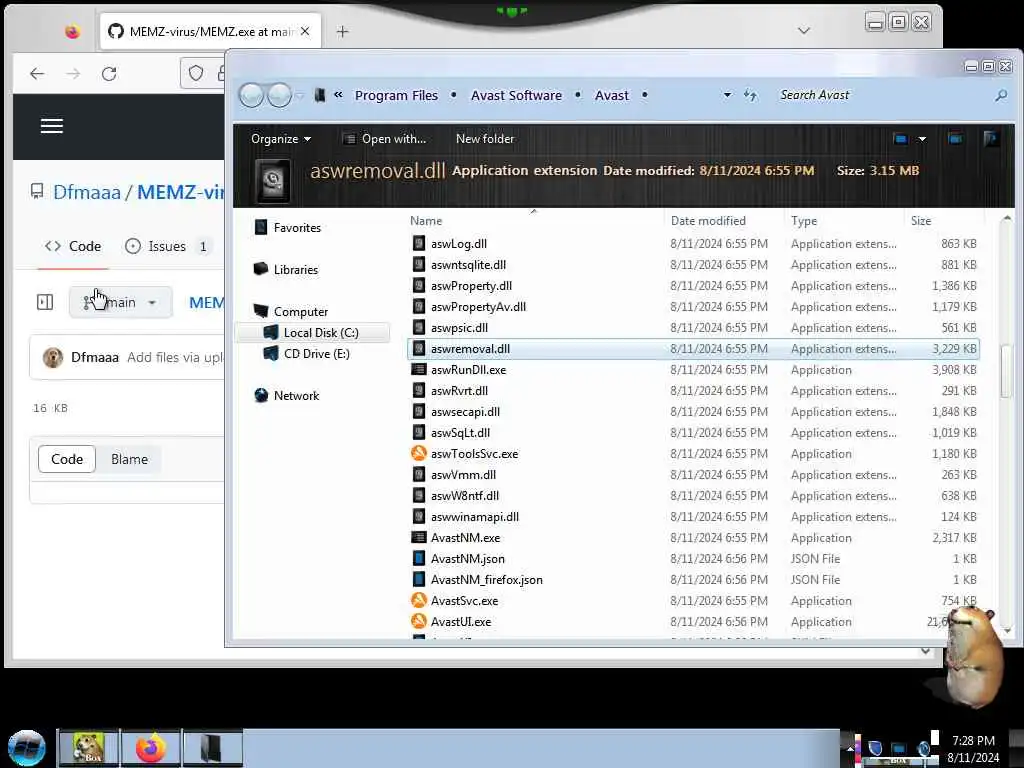The height and width of the screenshot is (768, 1024).
Task: Open the address bar history dropdown arrow
Action: coord(727,95)
